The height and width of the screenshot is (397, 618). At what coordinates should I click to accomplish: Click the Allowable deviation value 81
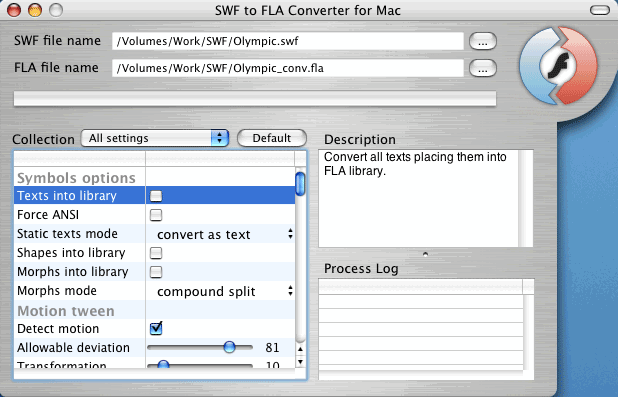click(272, 347)
